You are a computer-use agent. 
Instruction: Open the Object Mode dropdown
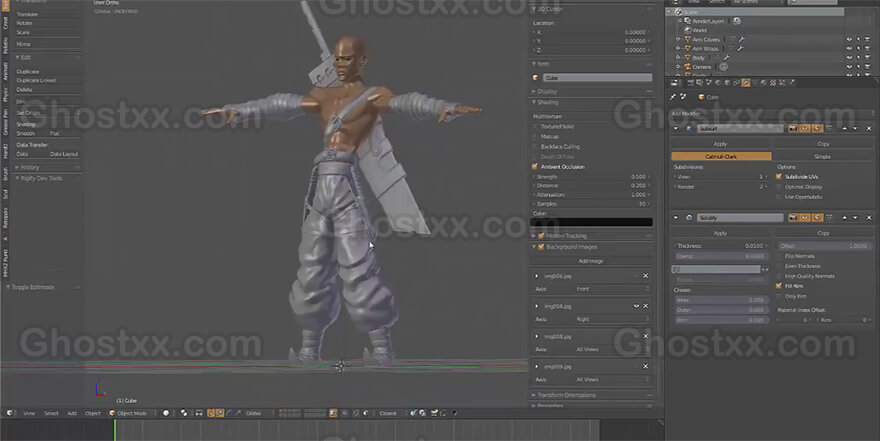134,413
